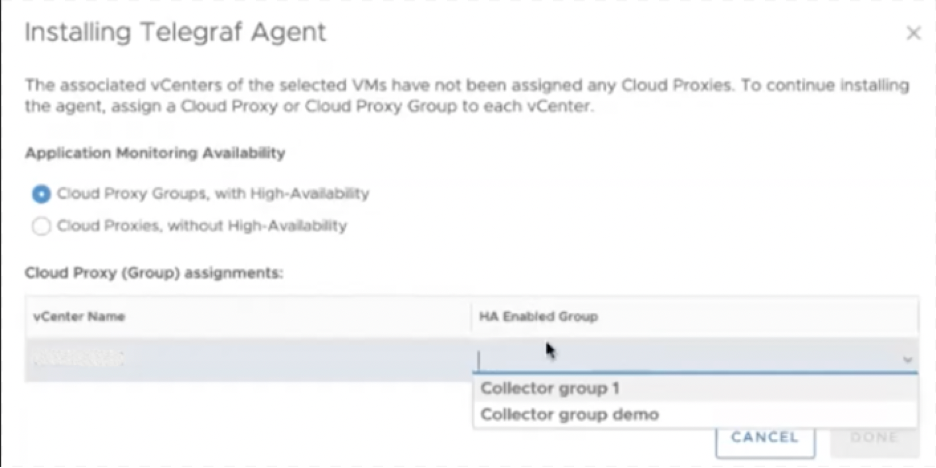Screen dimensions: 936x468
Task: Click the "Cloud Proxy Groups, with High-Availability" label text
Action: 213,194
